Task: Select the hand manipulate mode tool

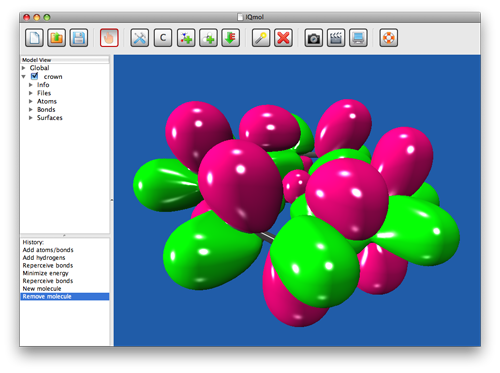Action: [109, 38]
